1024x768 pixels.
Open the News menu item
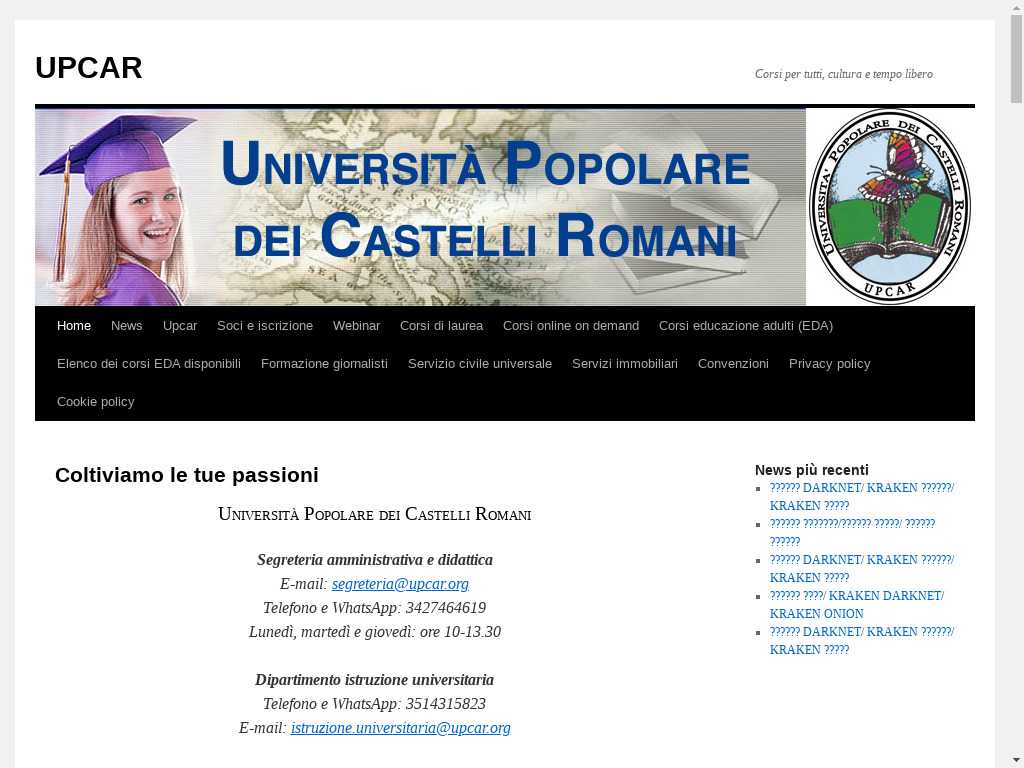click(x=127, y=325)
